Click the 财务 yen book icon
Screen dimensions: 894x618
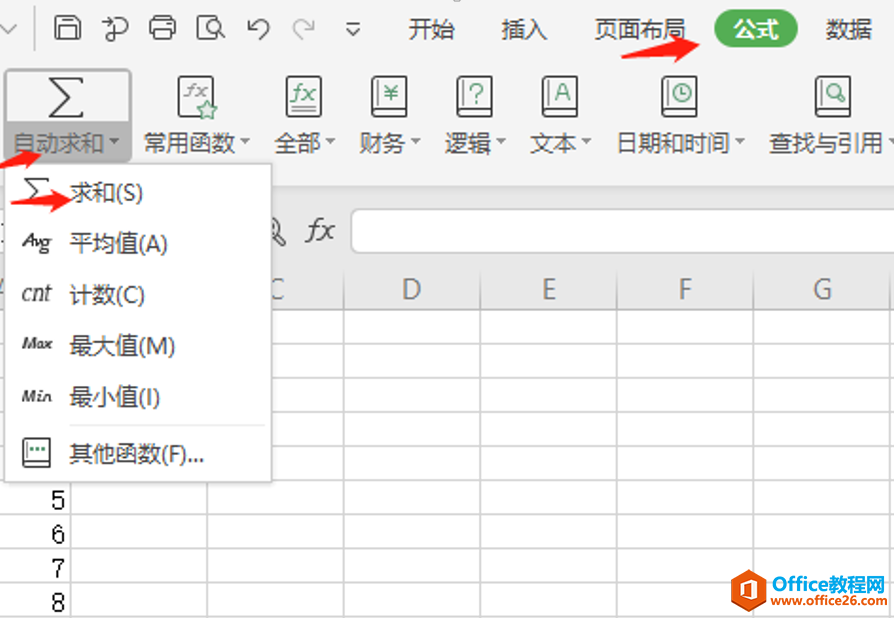coord(389,97)
